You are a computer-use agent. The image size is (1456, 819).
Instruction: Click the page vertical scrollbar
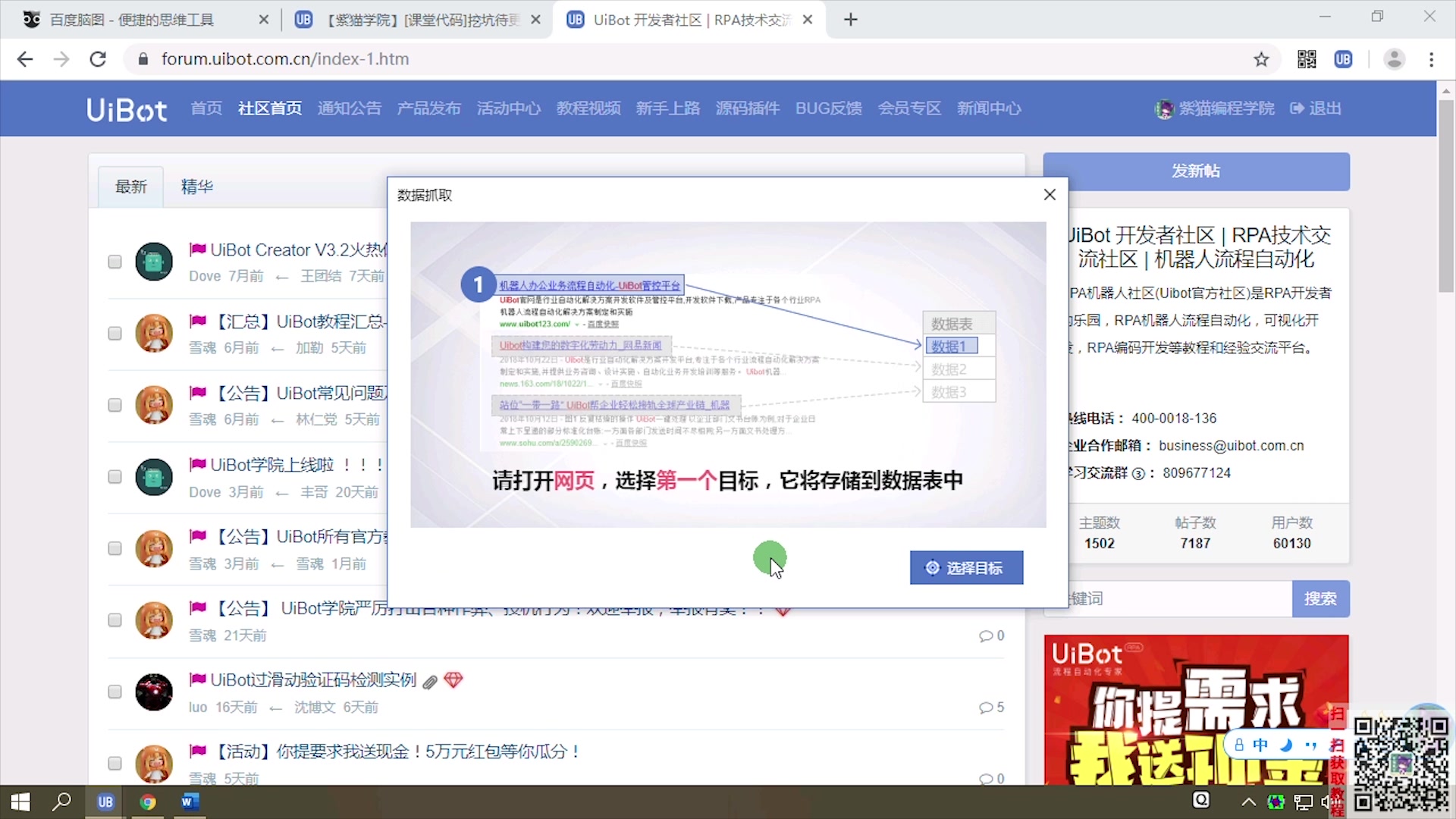[1446, 197]
